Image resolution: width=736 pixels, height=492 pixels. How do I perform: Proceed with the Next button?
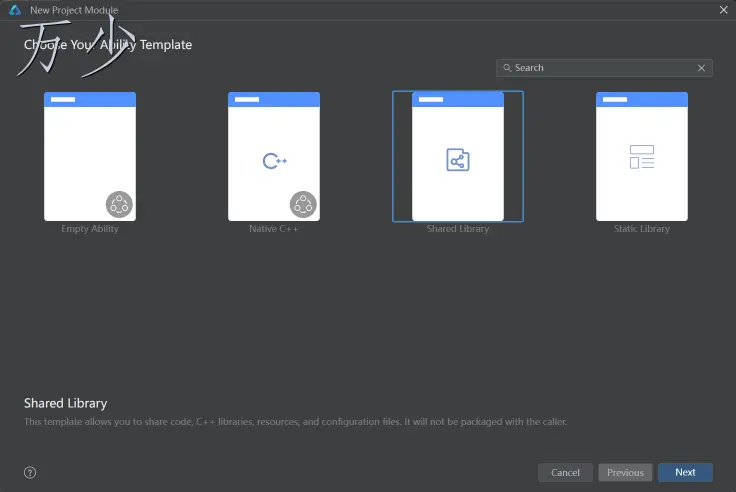[x=685, y=472]
